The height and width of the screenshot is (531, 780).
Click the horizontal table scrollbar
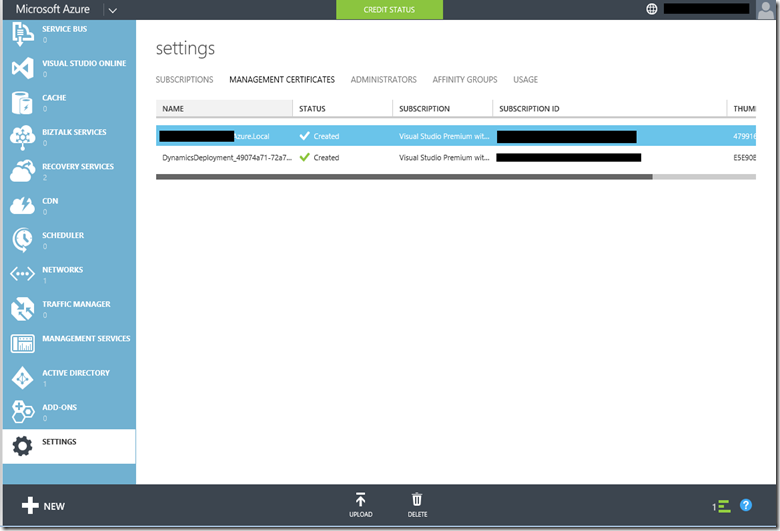tap(404, 177)
